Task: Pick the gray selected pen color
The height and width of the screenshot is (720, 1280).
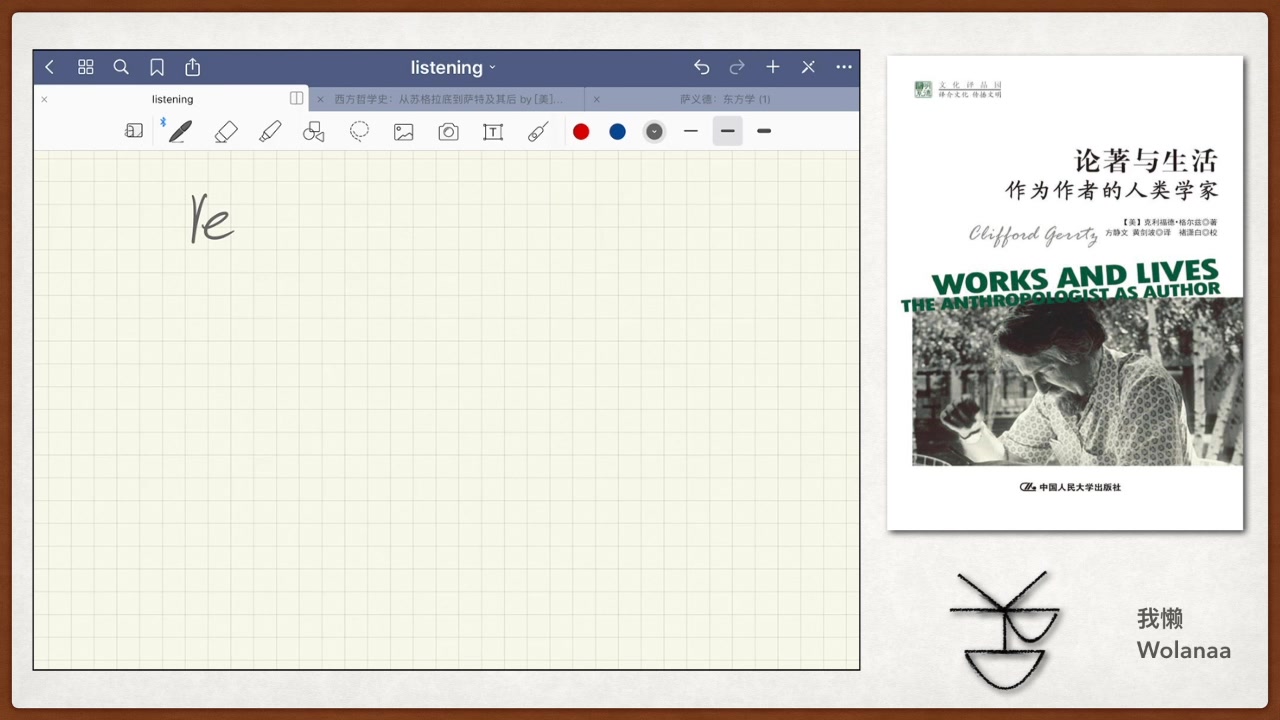Action: [x=654, y=131]
